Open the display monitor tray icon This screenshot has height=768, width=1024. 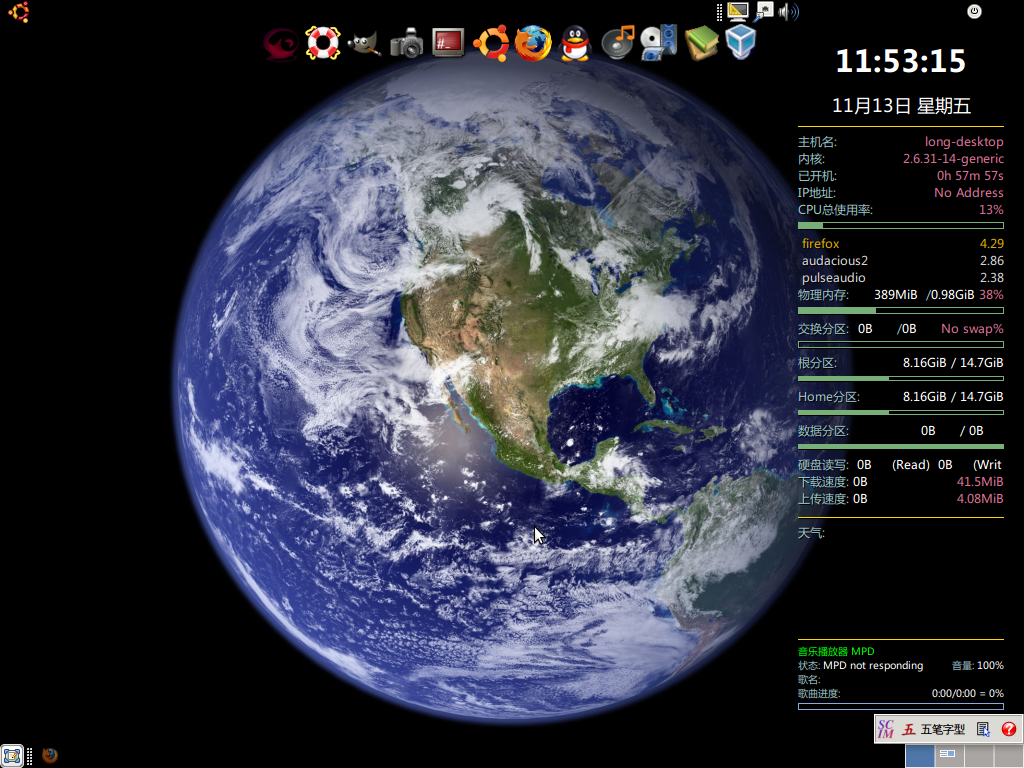click(x=737, y=12)
